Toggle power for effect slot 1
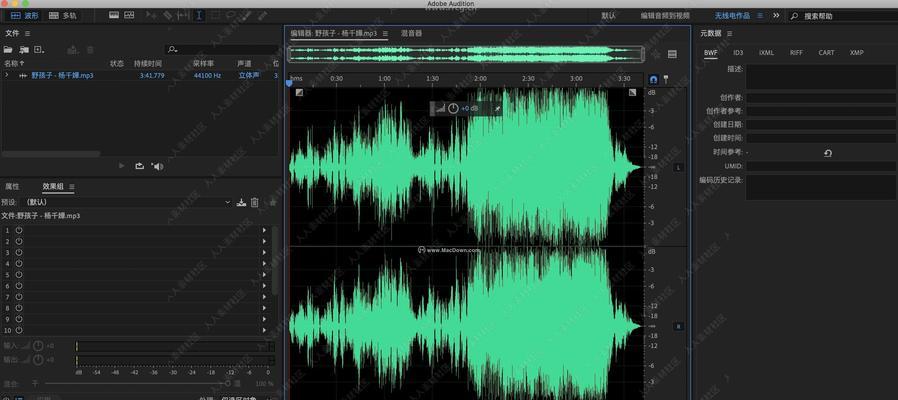 click(x=18, y=230)
